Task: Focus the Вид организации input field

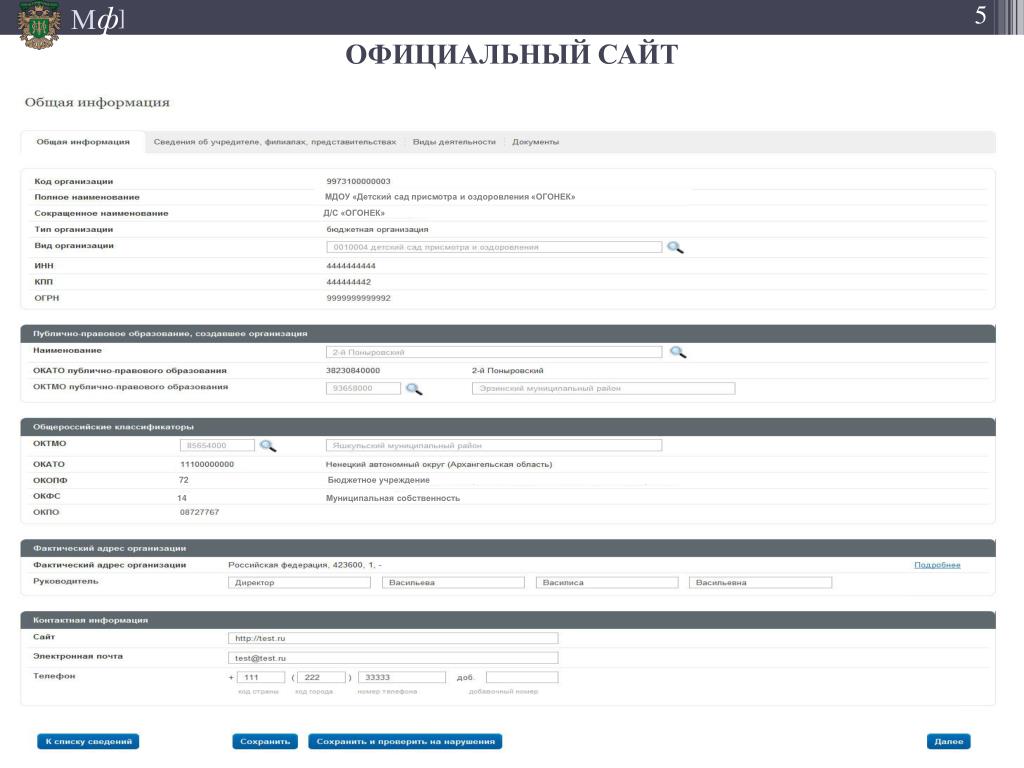Action: (x=494, y=247)
